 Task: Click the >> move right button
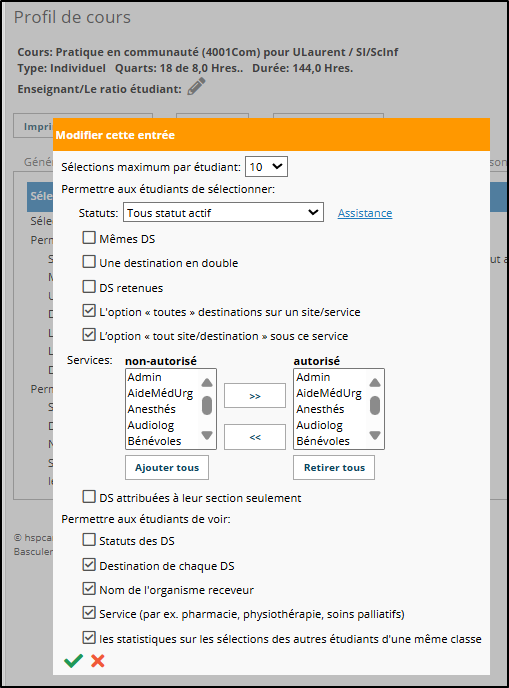click(x=255, y=396)
